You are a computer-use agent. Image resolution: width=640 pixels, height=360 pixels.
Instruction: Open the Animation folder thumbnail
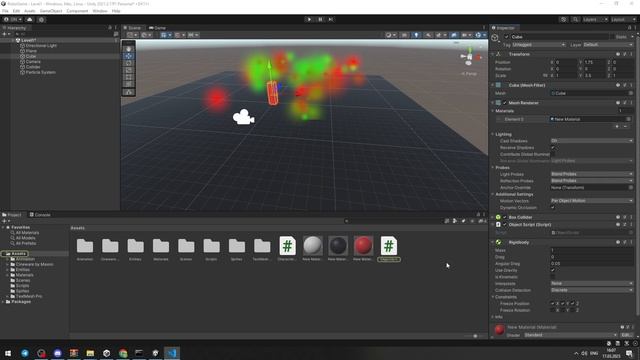tap(85, 248)
